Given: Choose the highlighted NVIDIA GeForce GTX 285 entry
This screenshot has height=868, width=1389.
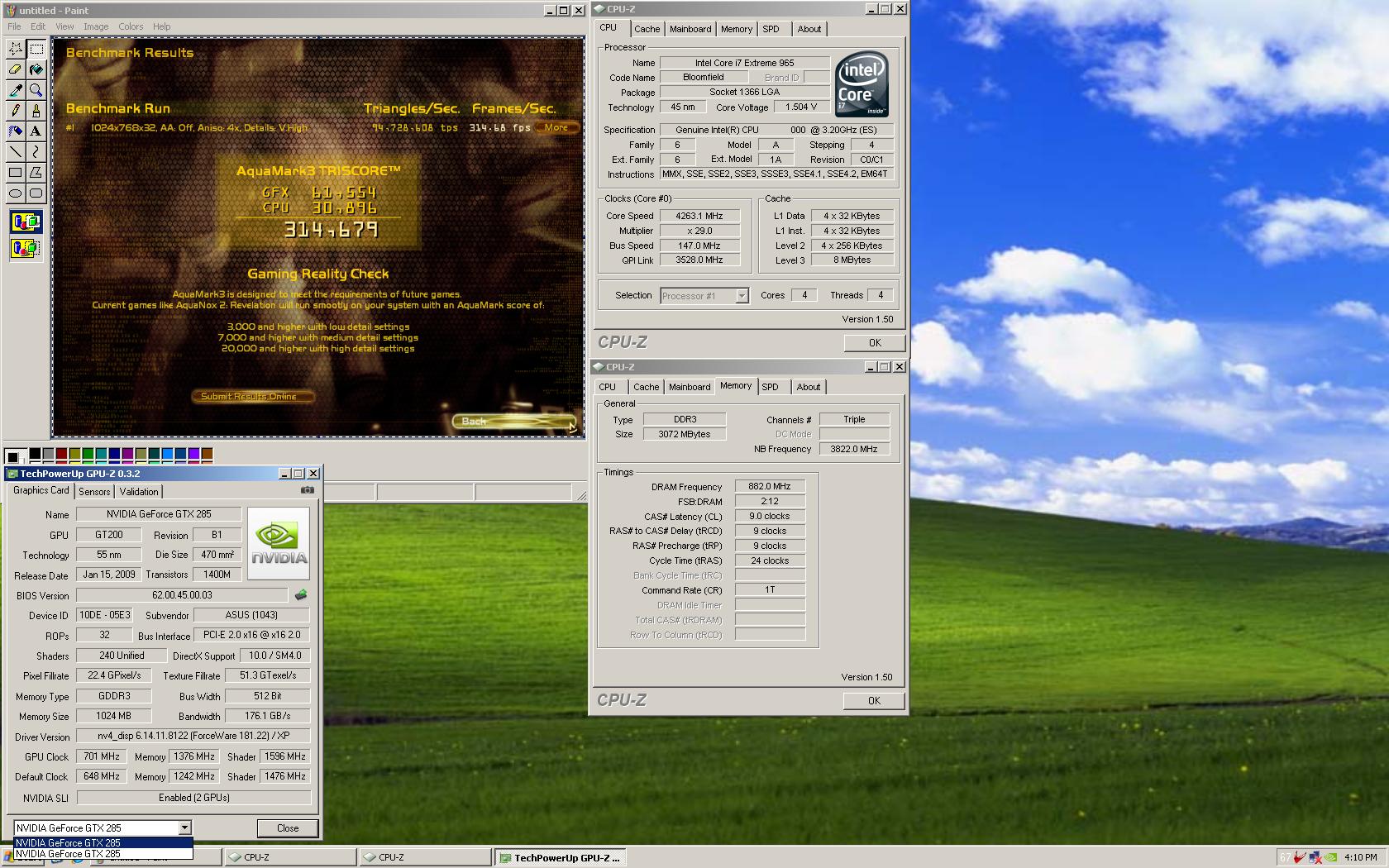Looking at the screenshot, I should (103, 843).
